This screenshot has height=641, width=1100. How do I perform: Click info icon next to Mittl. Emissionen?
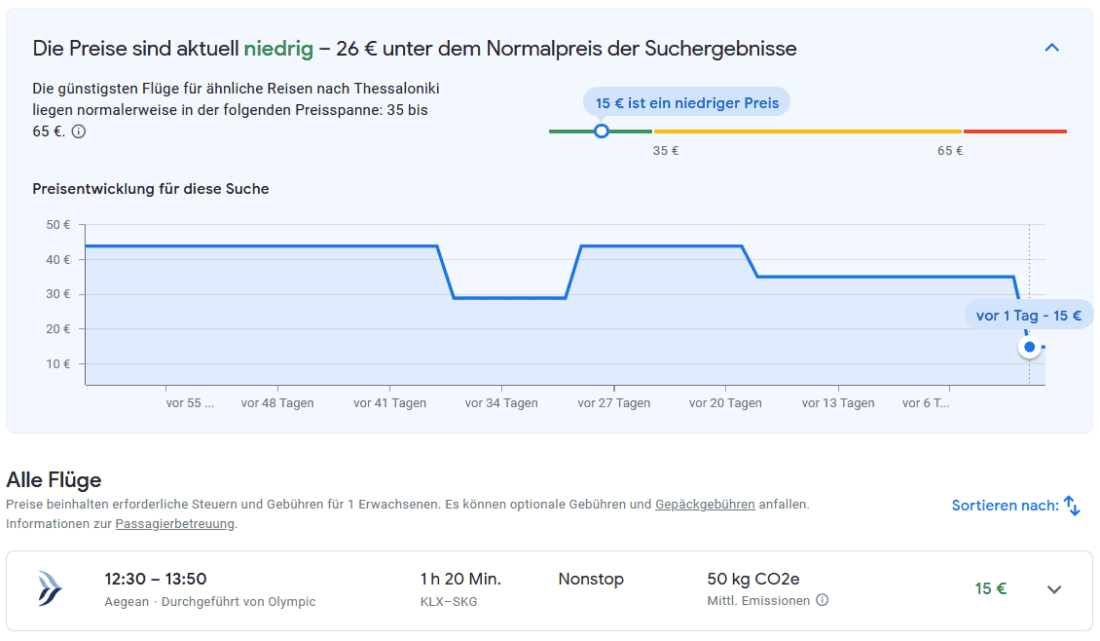pyautogui.click(x=822, y=601)
